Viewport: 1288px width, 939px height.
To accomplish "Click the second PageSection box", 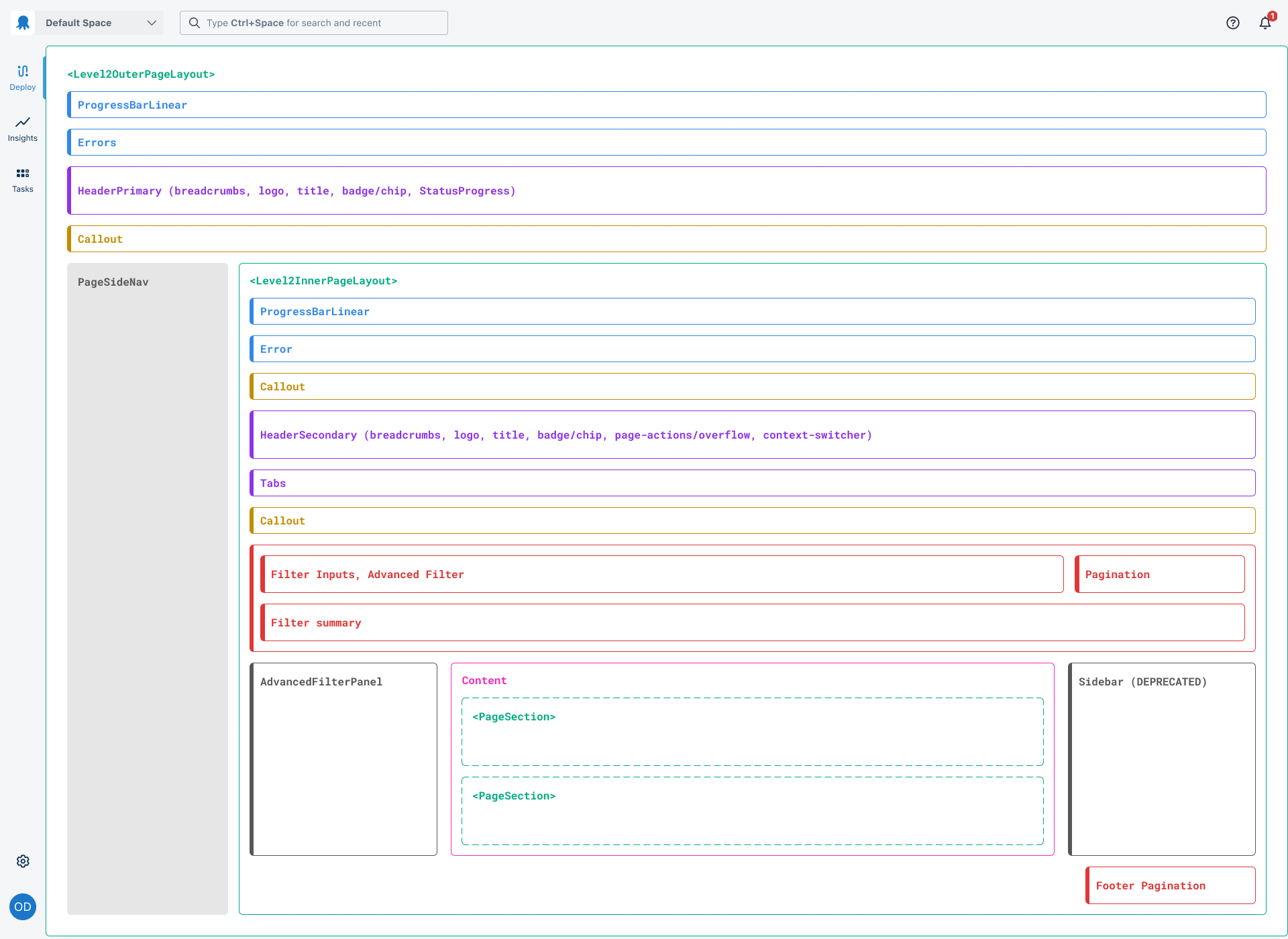I will coord(753,811).
